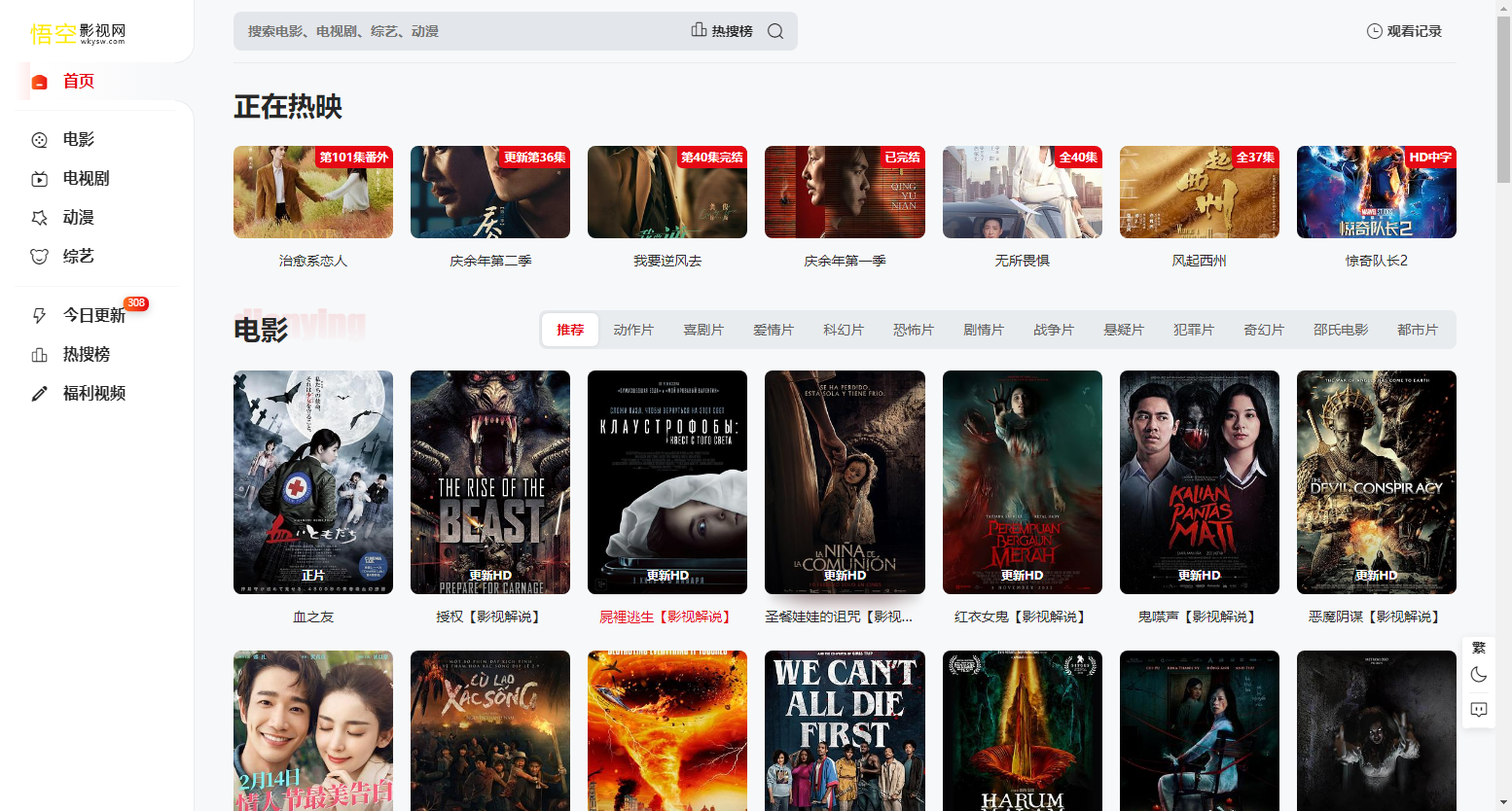The width and height of the screenshot is (1512, 811).
Task: Open La Niña de la Comunión poster
Action: tap(845, 482)
